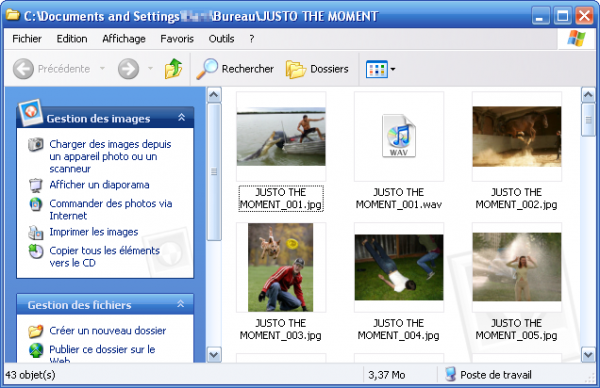The image size is (600, 388).
Task: Click the JUSTO THE MOMENT_004.jpg file name
Action: pyautogui.click(x=399, y=329)
